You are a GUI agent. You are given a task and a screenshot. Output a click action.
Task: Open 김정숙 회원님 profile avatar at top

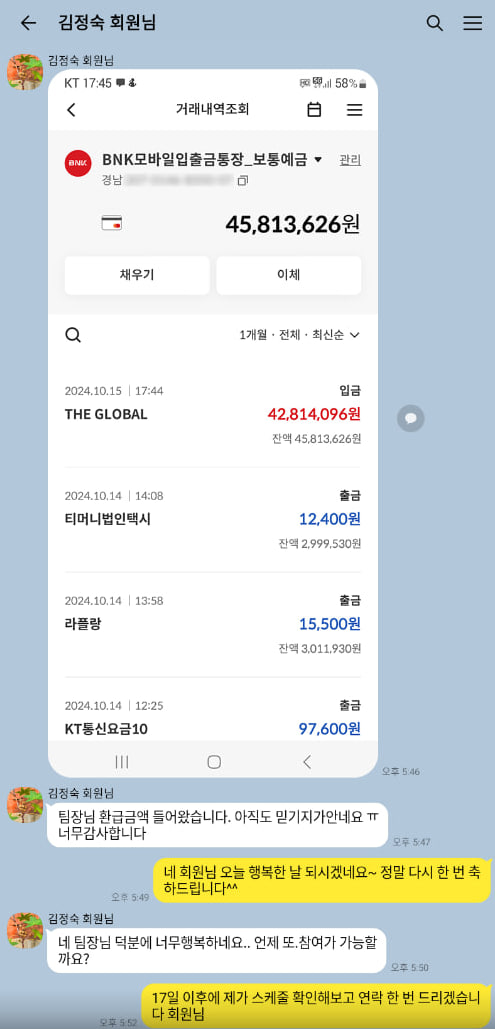point(25,72)
